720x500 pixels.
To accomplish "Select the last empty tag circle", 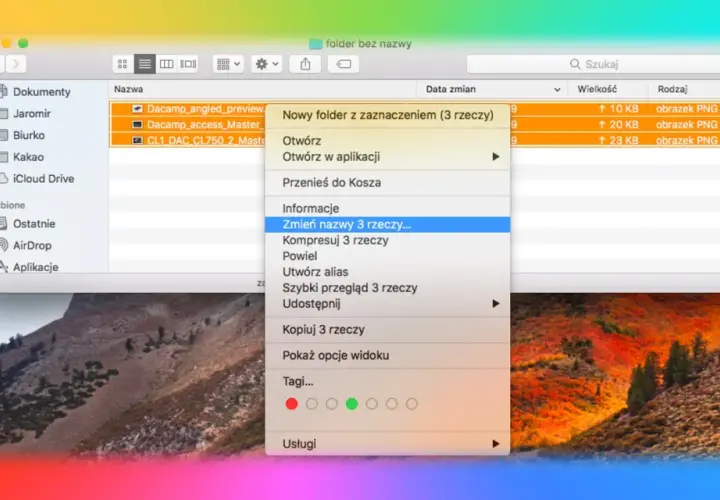I will [412, 404].
